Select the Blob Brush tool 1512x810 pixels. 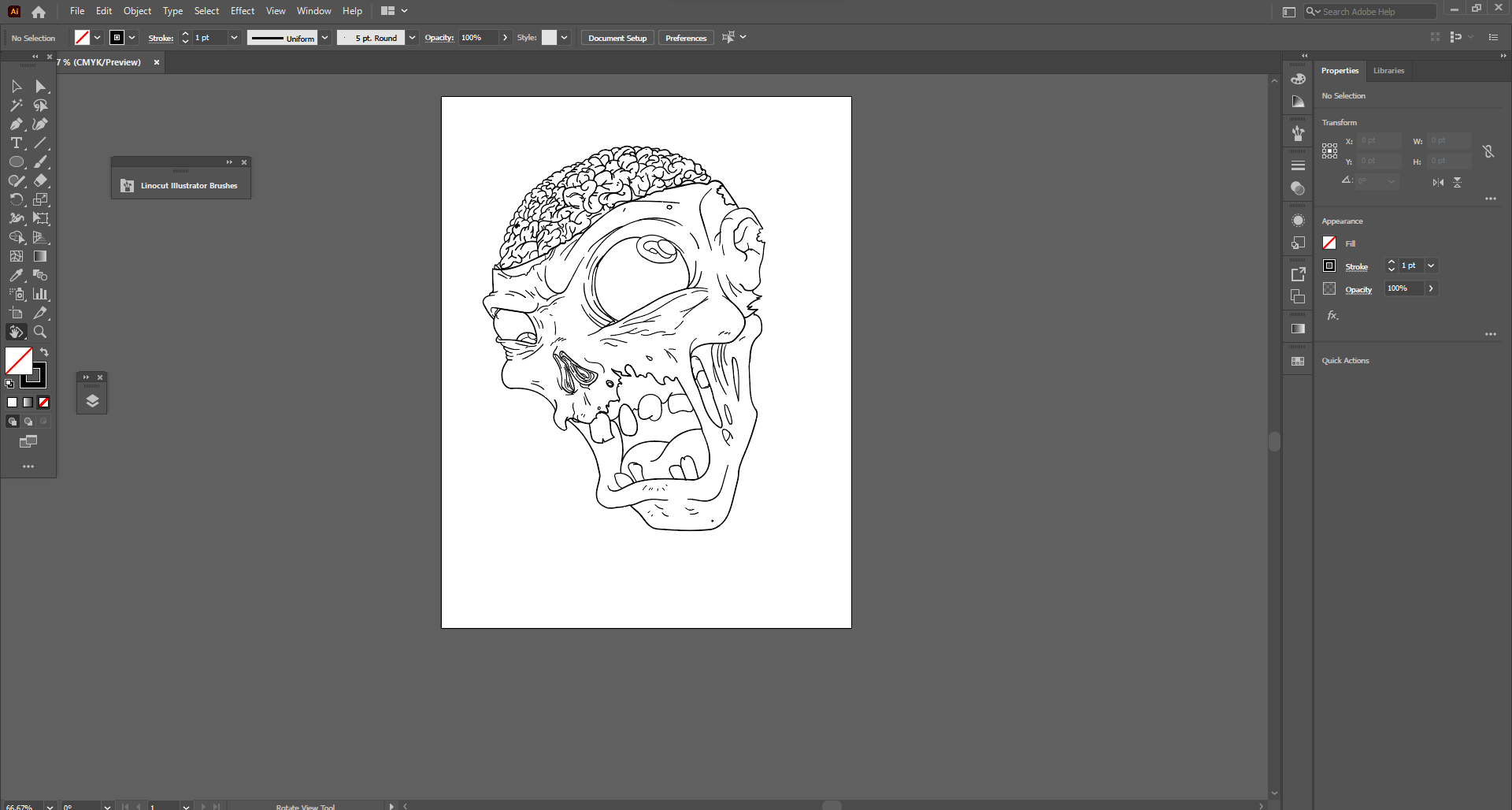[x=17, y=180]
